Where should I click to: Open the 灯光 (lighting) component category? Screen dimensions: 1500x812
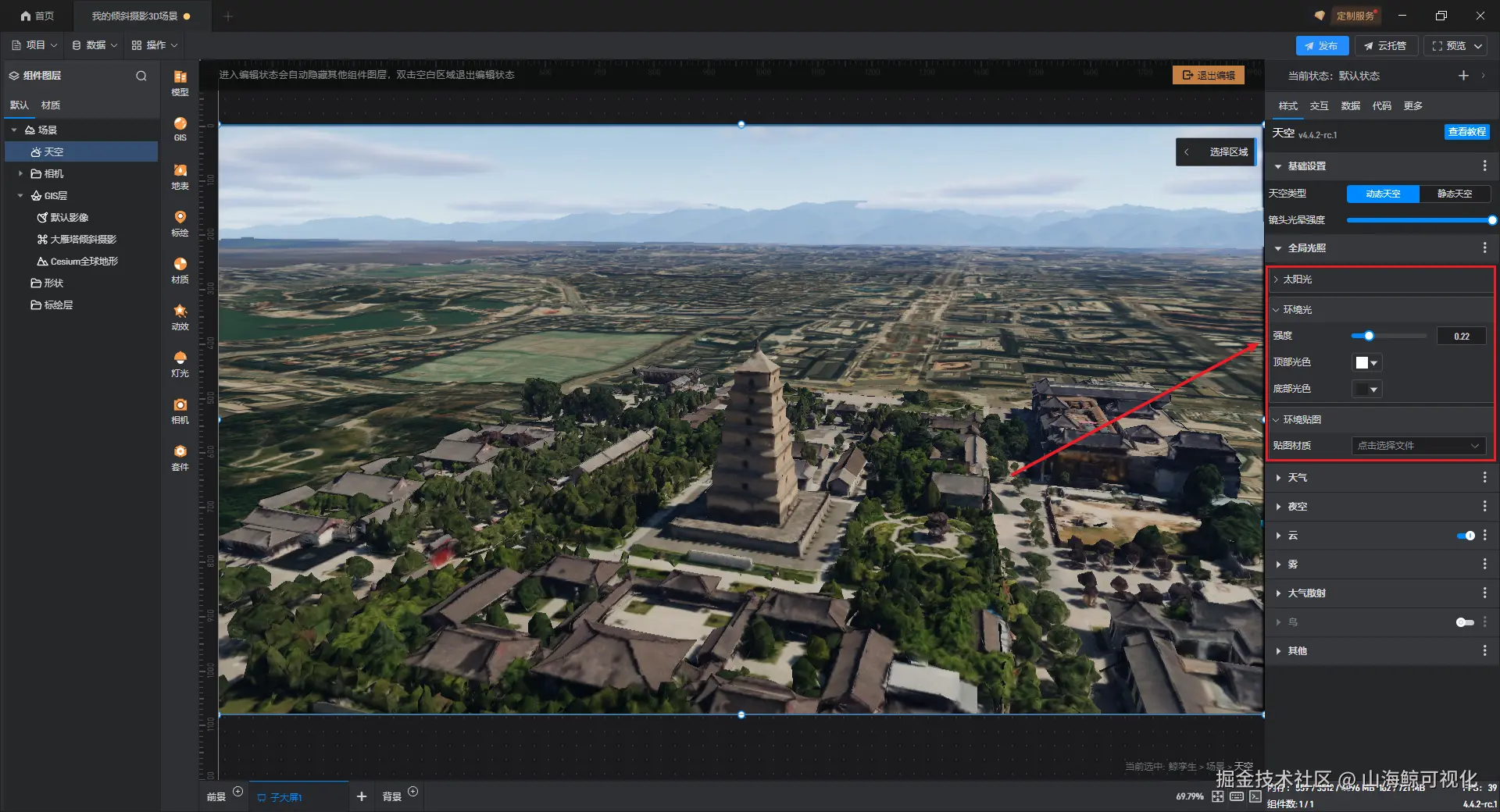[180, 364]
